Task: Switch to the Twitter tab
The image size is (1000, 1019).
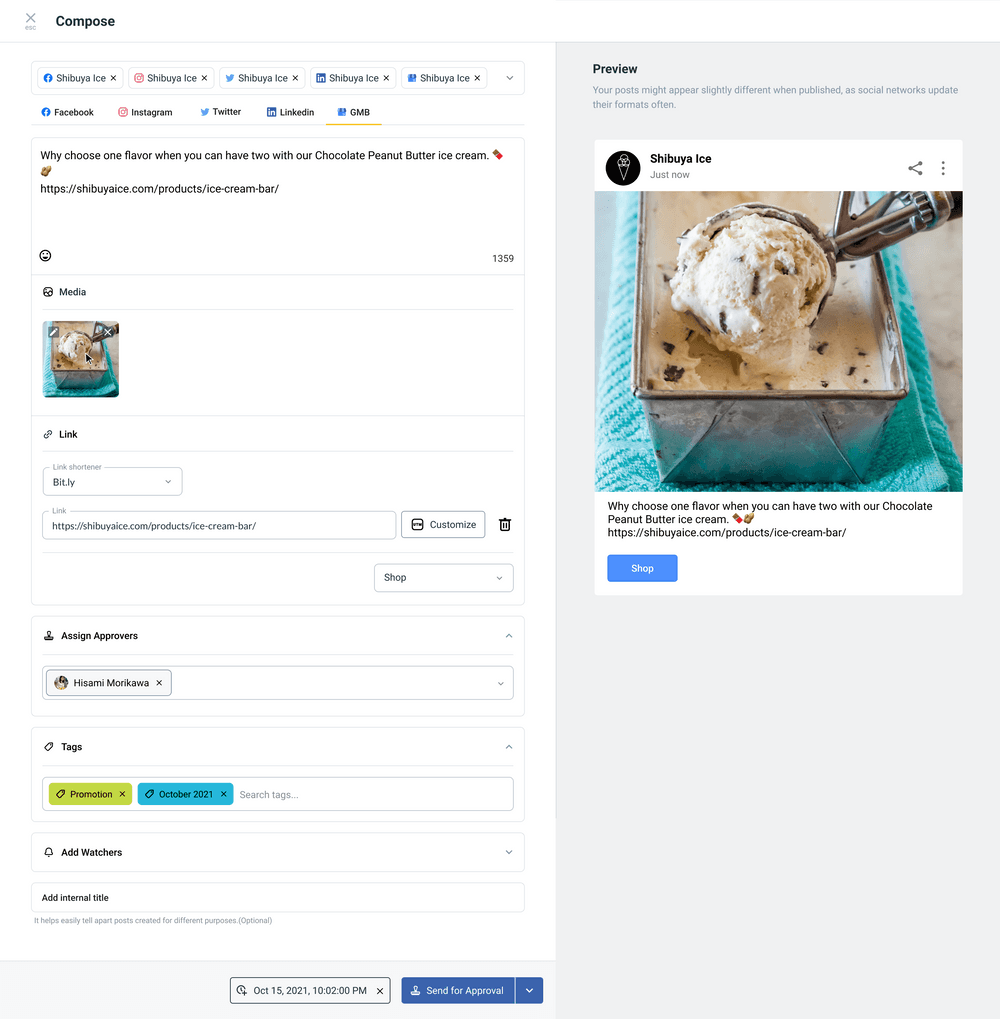Action: pyautogui.click(x=220, y=112)
